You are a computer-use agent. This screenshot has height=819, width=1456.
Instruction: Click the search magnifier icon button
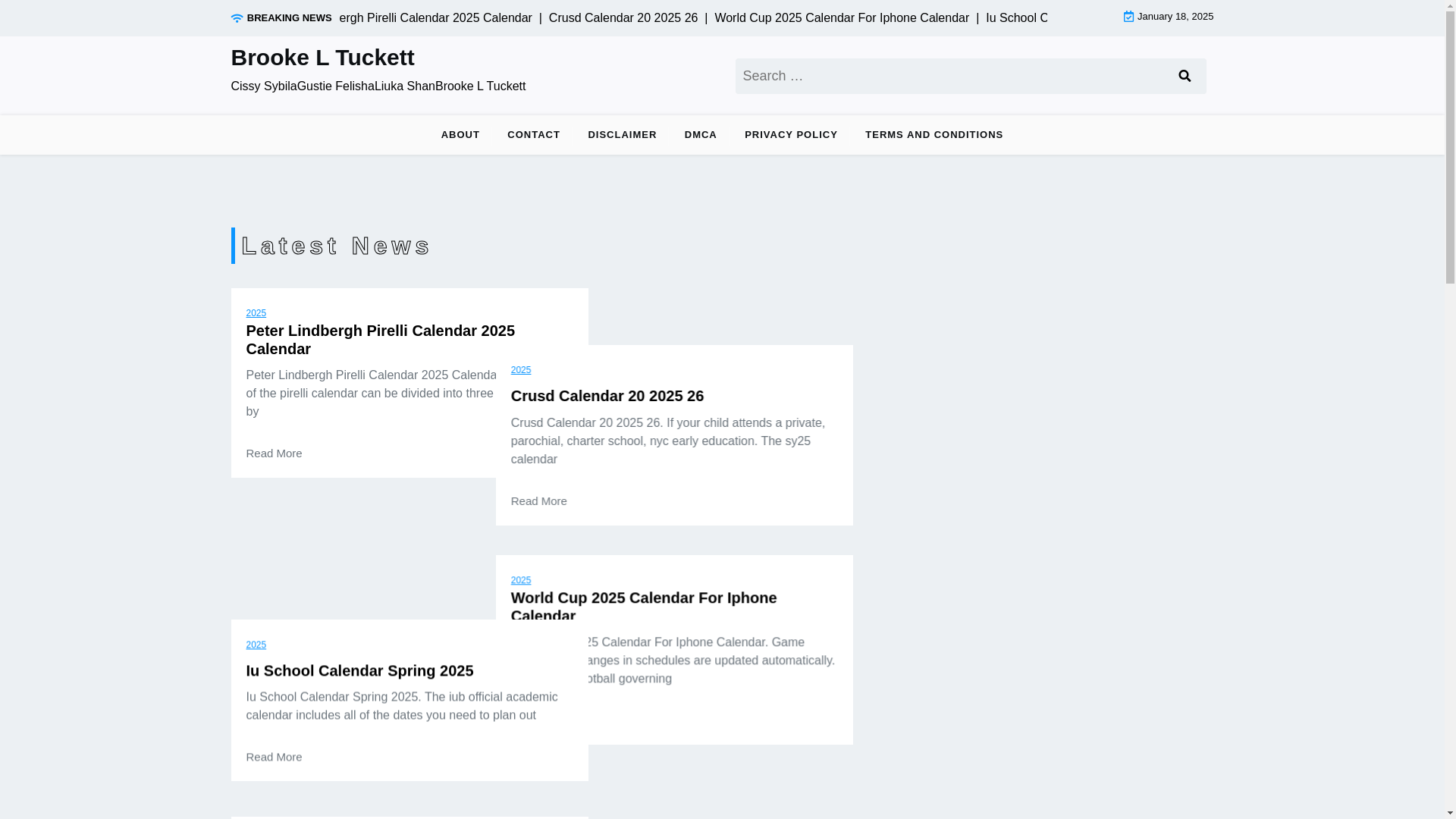click(1185, 76)
